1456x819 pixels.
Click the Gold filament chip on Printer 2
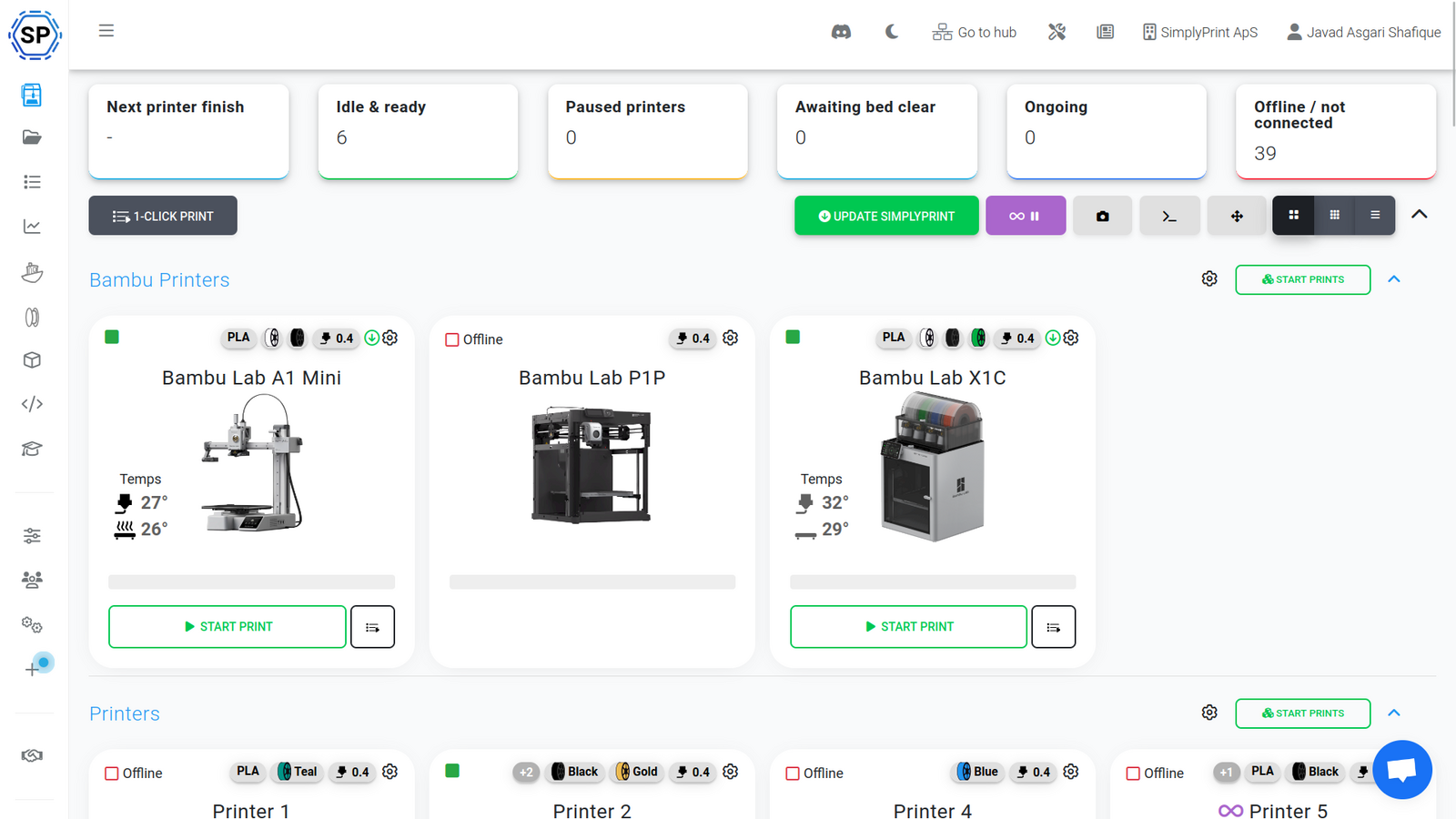click(x=636, y=772)
